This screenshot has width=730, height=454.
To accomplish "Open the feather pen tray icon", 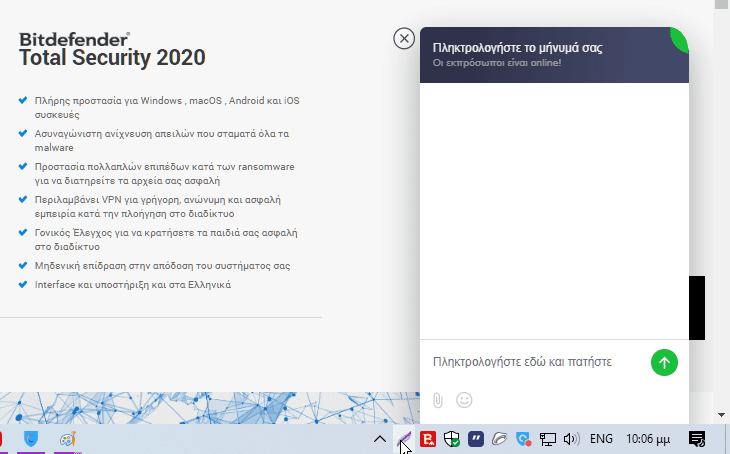I will (404, 439).
